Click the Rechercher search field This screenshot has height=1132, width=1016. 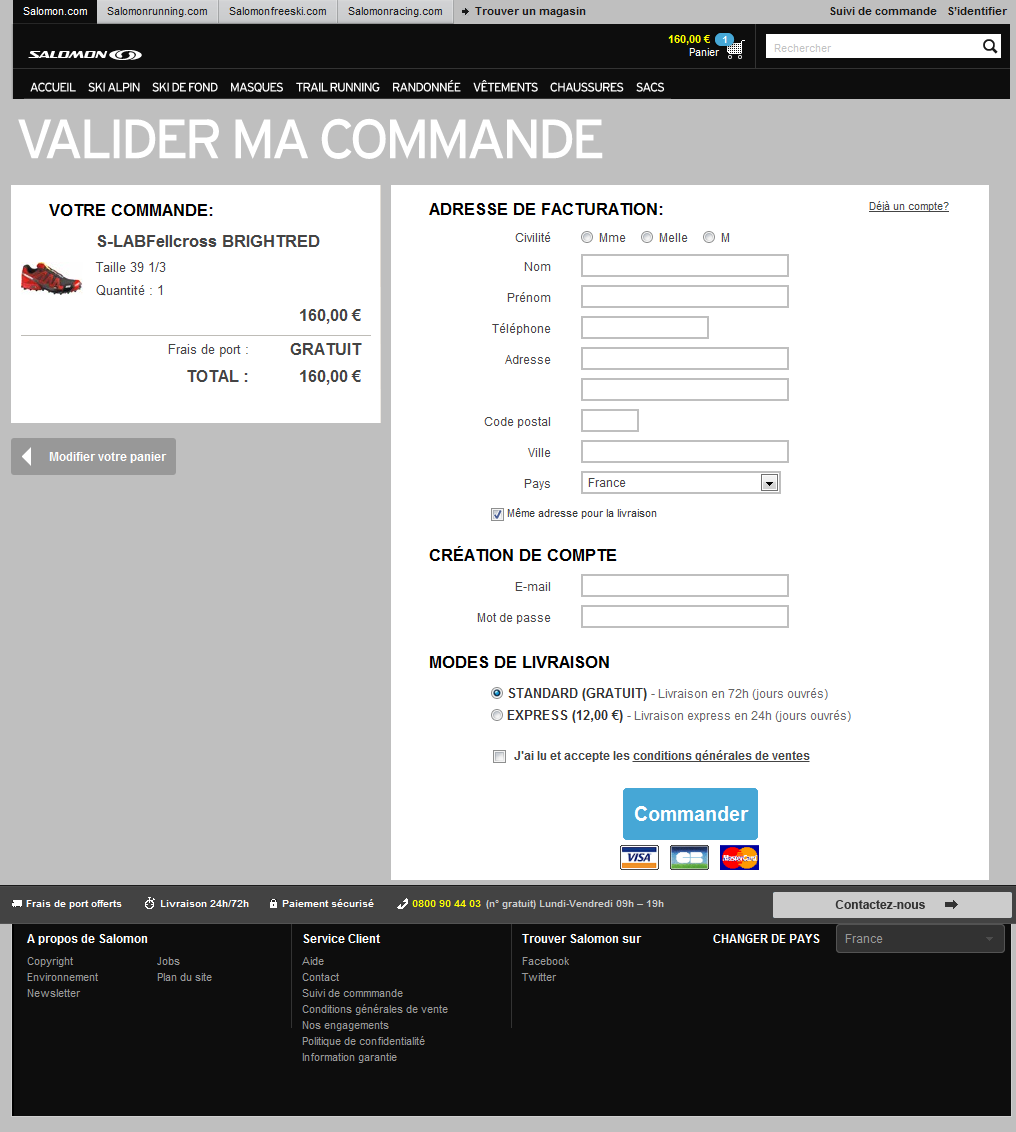872,48
